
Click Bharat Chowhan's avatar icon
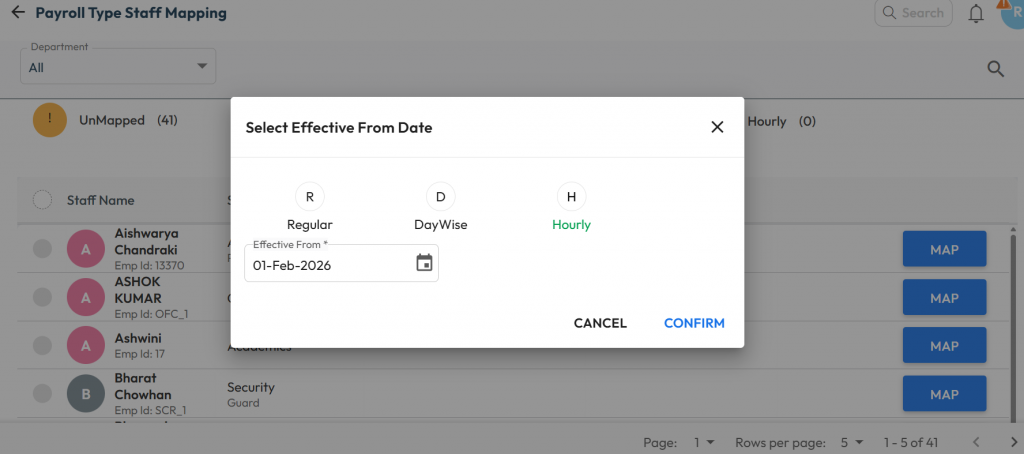tap(86, 394)
